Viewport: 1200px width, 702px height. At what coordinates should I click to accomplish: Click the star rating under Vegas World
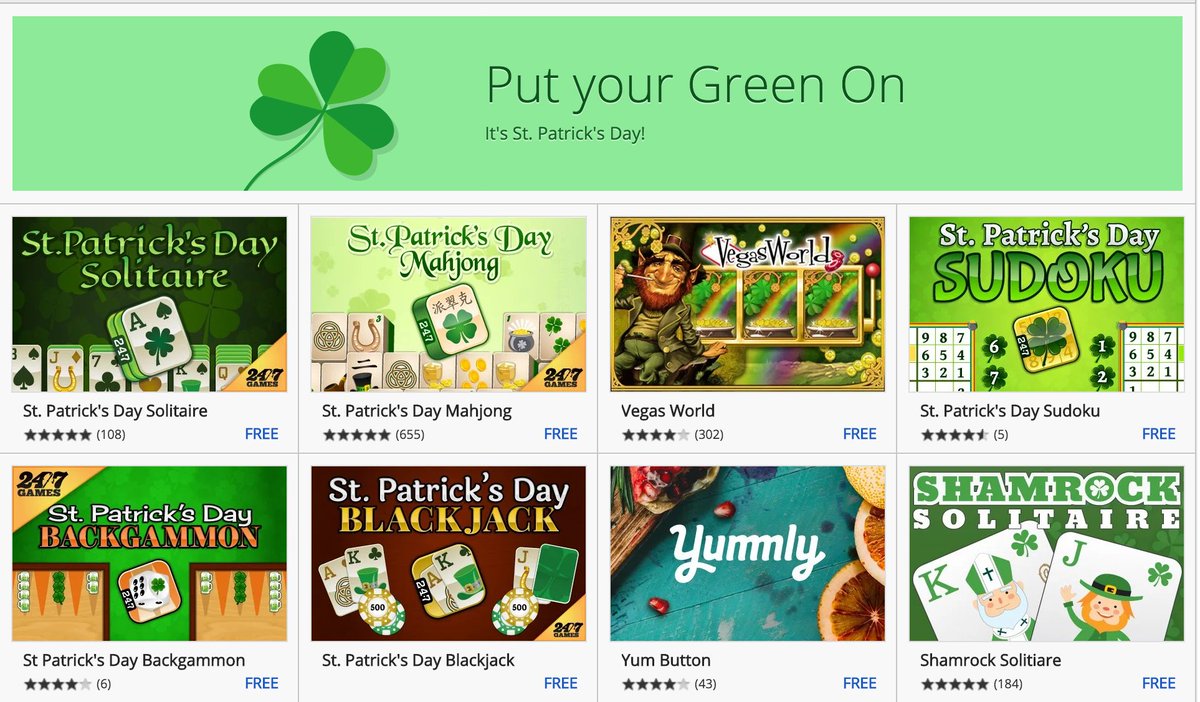tap(655, 435)
